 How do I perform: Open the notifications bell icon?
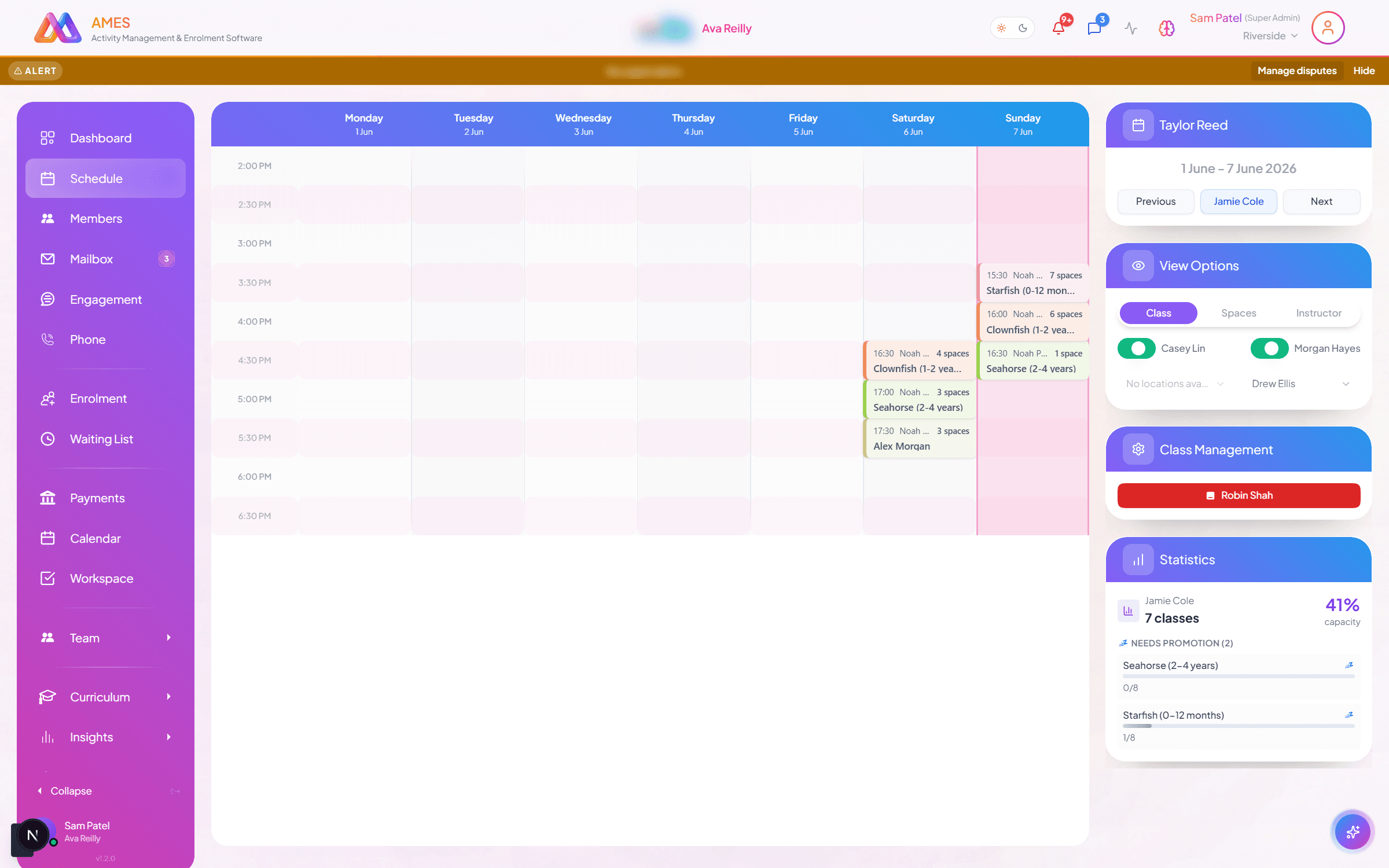pyautogui.click(x=1059, y=28)
